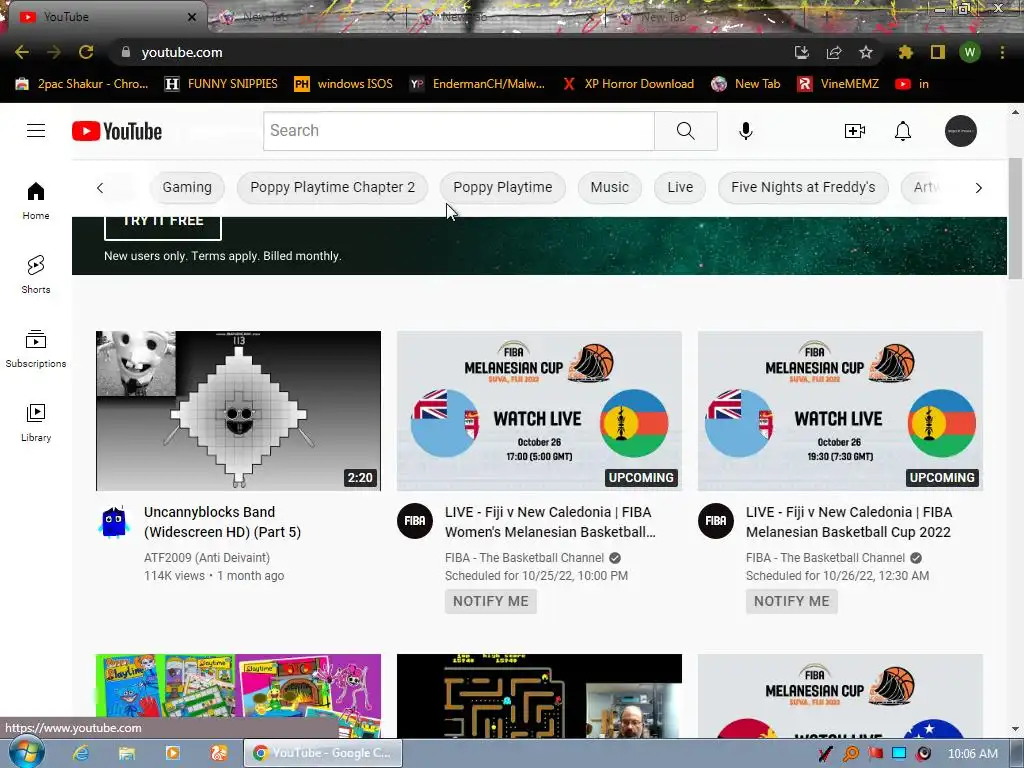Open the 19:30 Fiji v New Caledonia thumbnail
Viewport: 1024px width, 768px height.
840,411
